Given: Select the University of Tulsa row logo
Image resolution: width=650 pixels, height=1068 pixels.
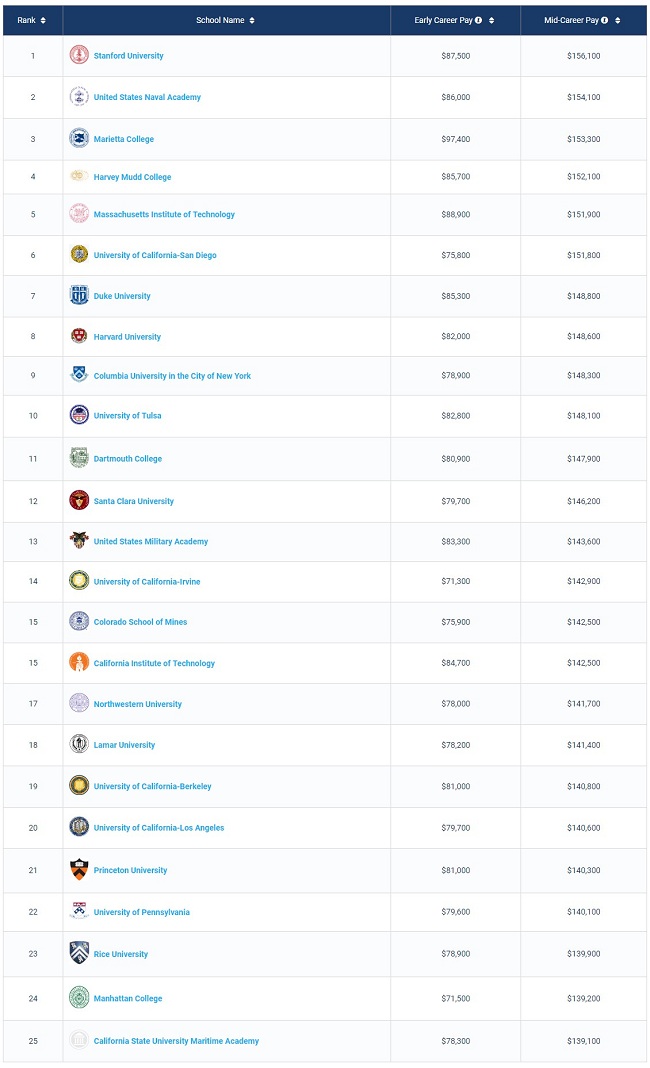Looking at the screenshot, I should point(79,414).
